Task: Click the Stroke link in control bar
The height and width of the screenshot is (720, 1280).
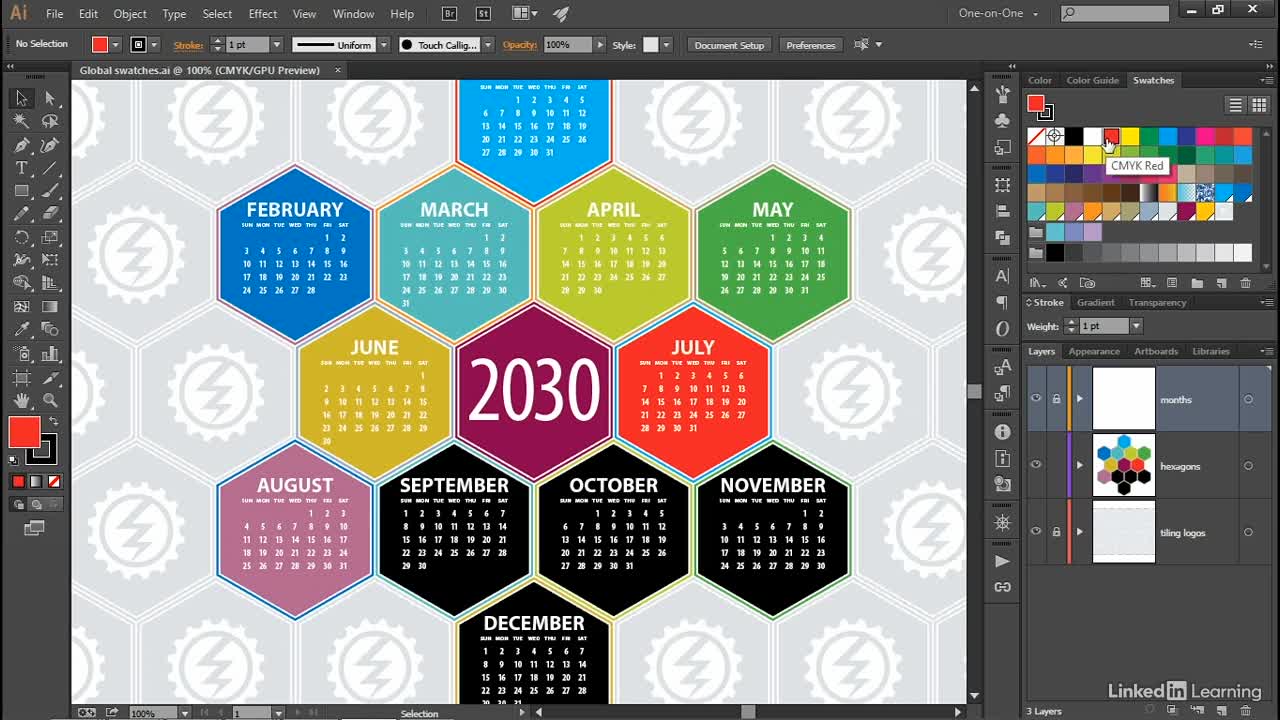Action: tap(188, 45)
